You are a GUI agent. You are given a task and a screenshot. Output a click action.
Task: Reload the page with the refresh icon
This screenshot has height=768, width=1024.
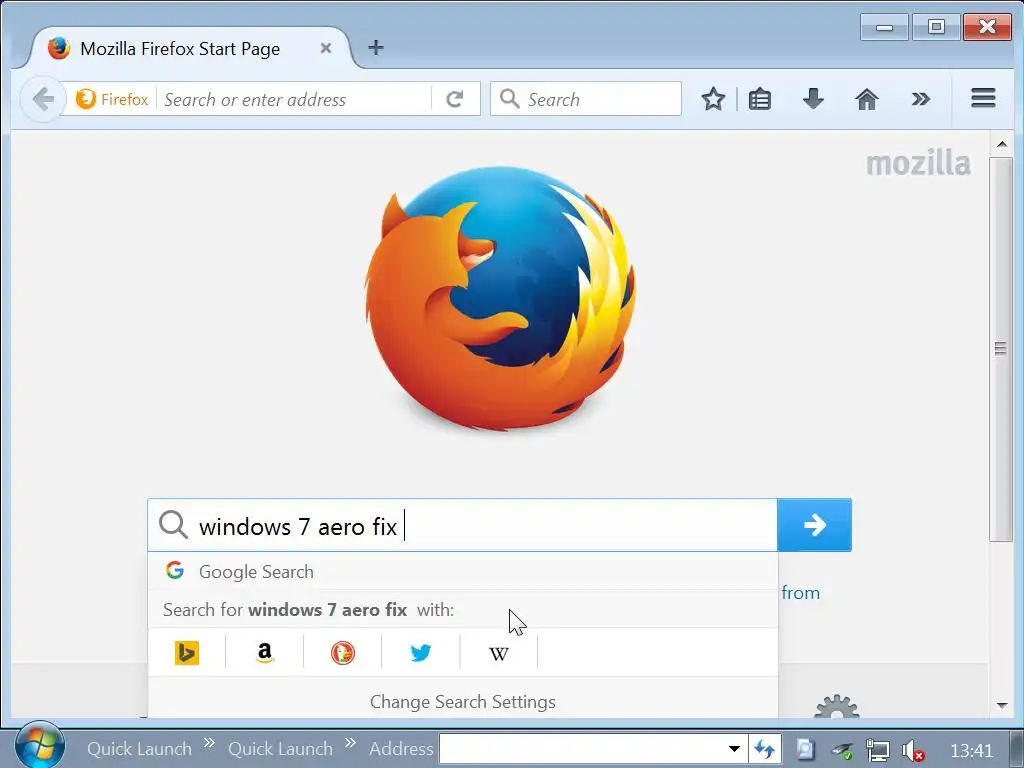coord(455,99)
